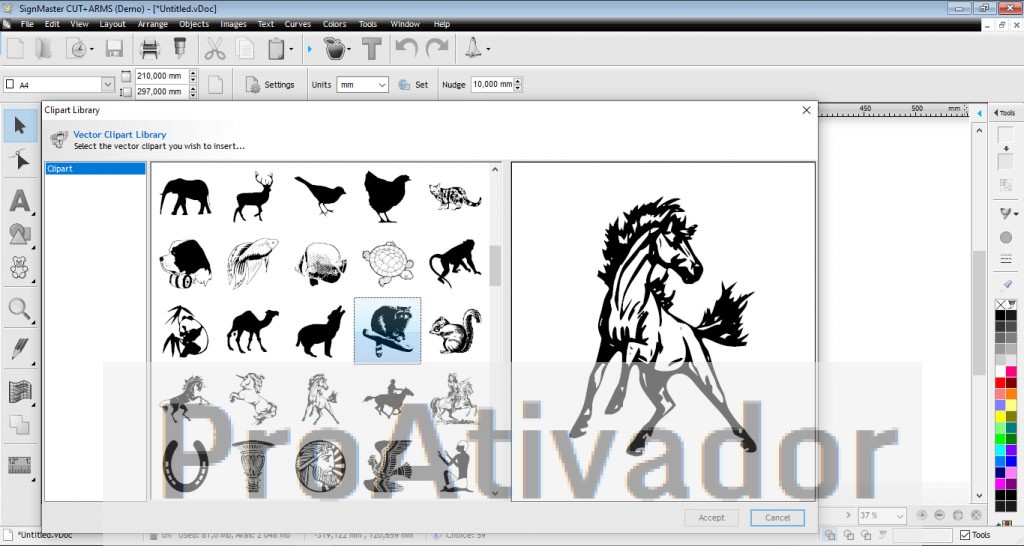Click the Settings button
The width and height of the screenshot is (1024, 546).
coord(270,85)
